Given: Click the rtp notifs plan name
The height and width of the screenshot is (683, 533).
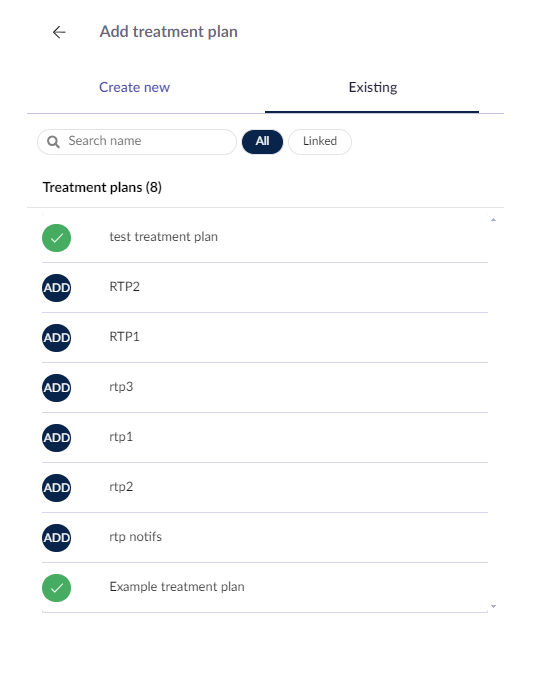Looking at the screenshot, I should (135, 537).
